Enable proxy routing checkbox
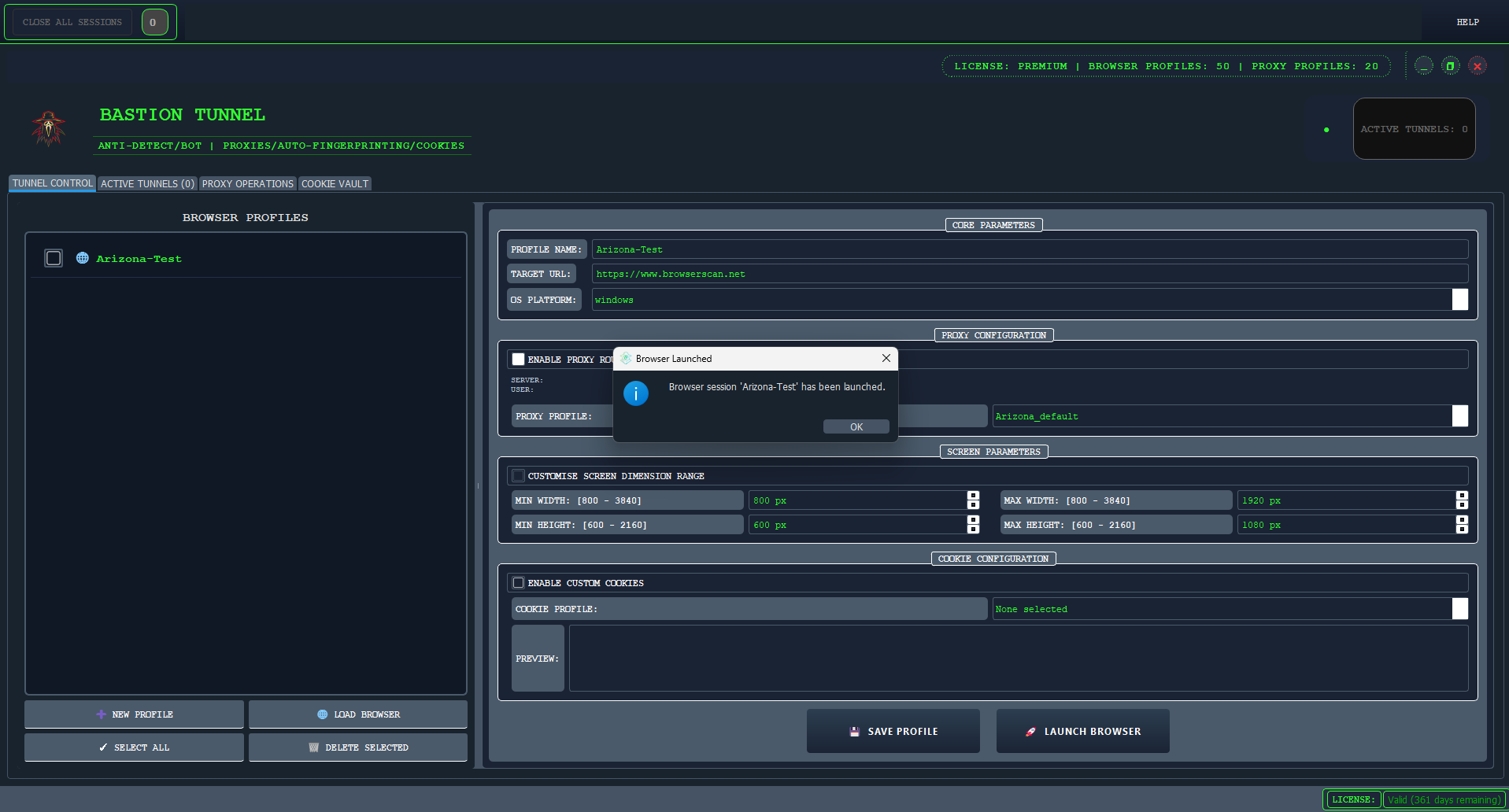 518,360
